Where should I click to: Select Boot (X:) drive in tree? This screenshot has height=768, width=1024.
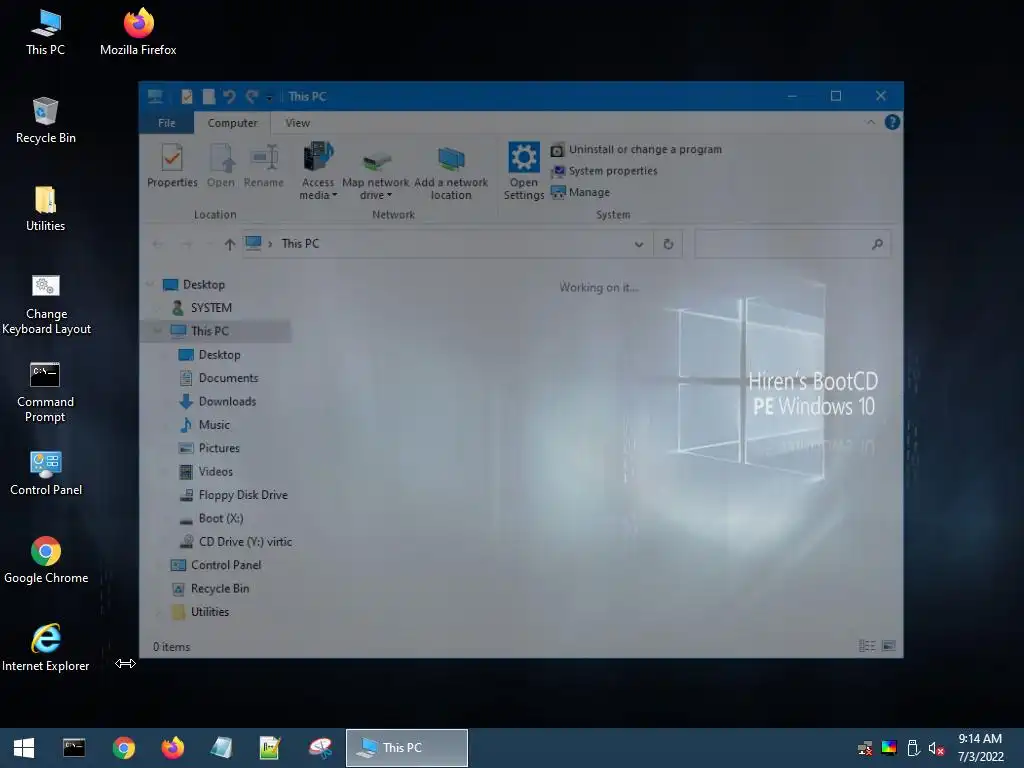(x=220, y=519)
